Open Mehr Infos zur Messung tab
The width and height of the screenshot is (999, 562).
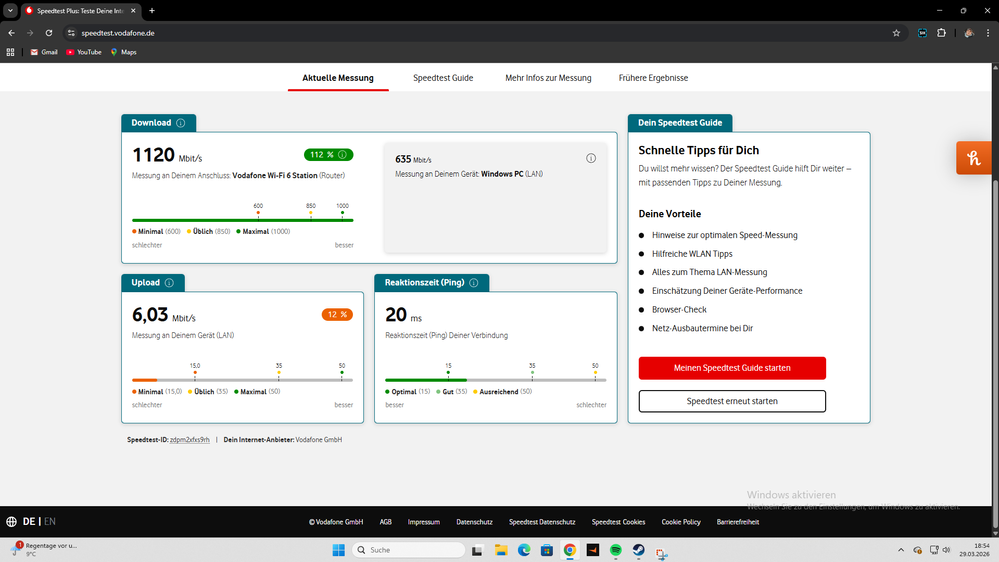point(548,78)
